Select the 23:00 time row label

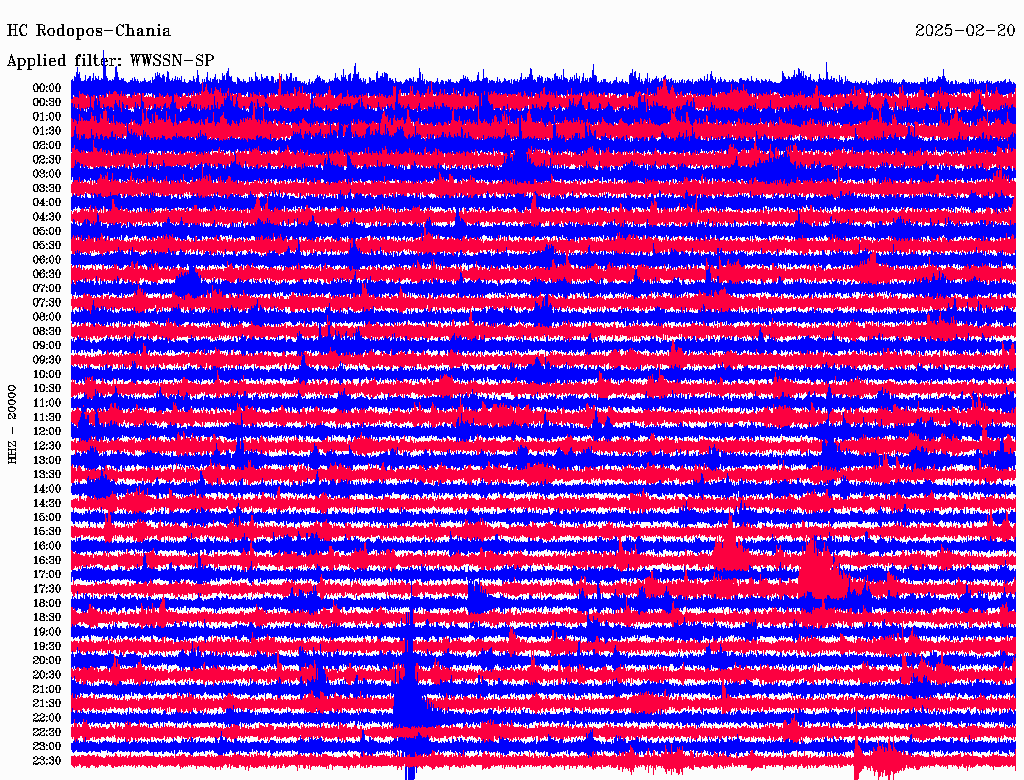[47, 747]
